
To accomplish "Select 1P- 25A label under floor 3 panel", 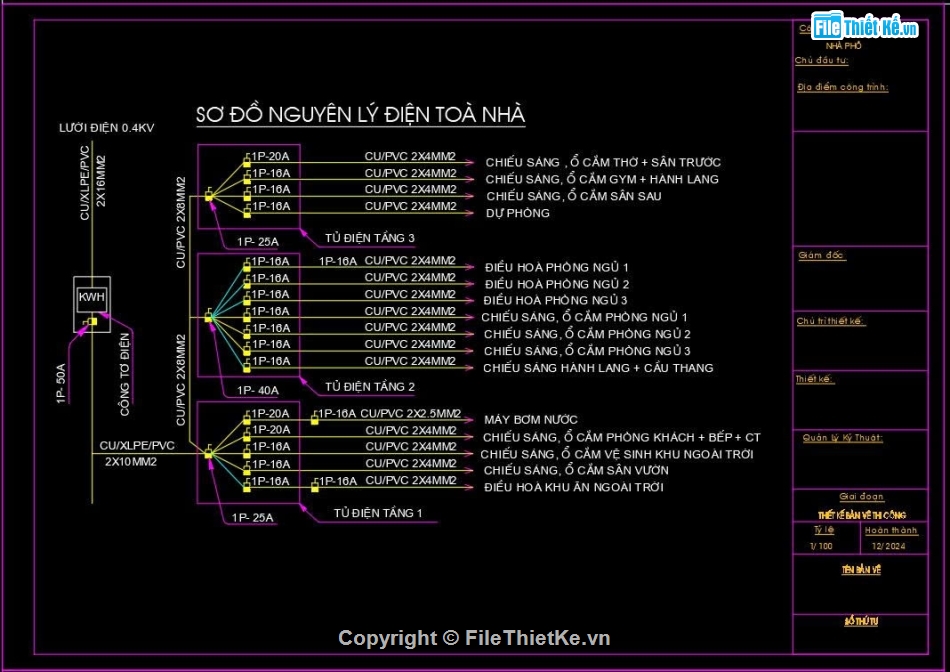I will pos(257,242).
